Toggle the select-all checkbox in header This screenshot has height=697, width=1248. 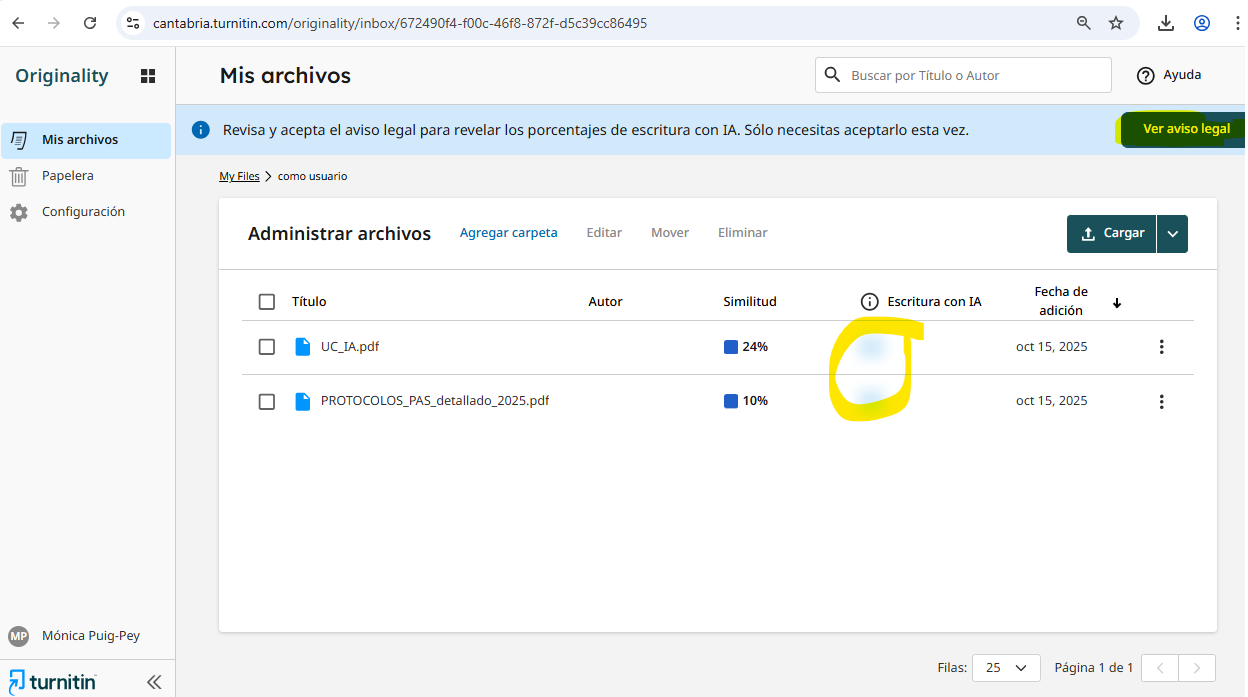266,302
